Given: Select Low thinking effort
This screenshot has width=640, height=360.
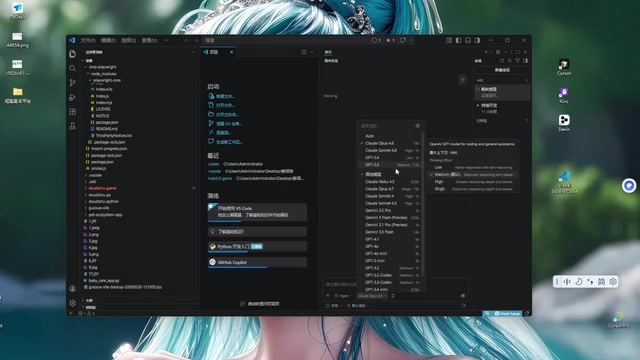Looking at the screenshot, I should click(473, 167).
